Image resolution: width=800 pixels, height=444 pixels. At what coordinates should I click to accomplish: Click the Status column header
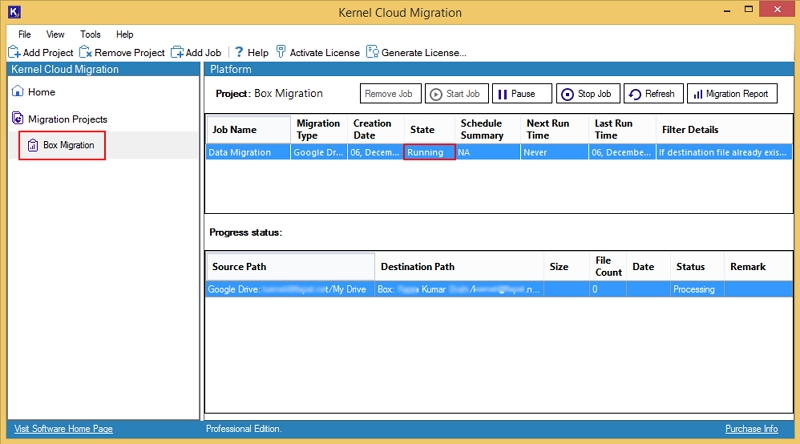697,266
